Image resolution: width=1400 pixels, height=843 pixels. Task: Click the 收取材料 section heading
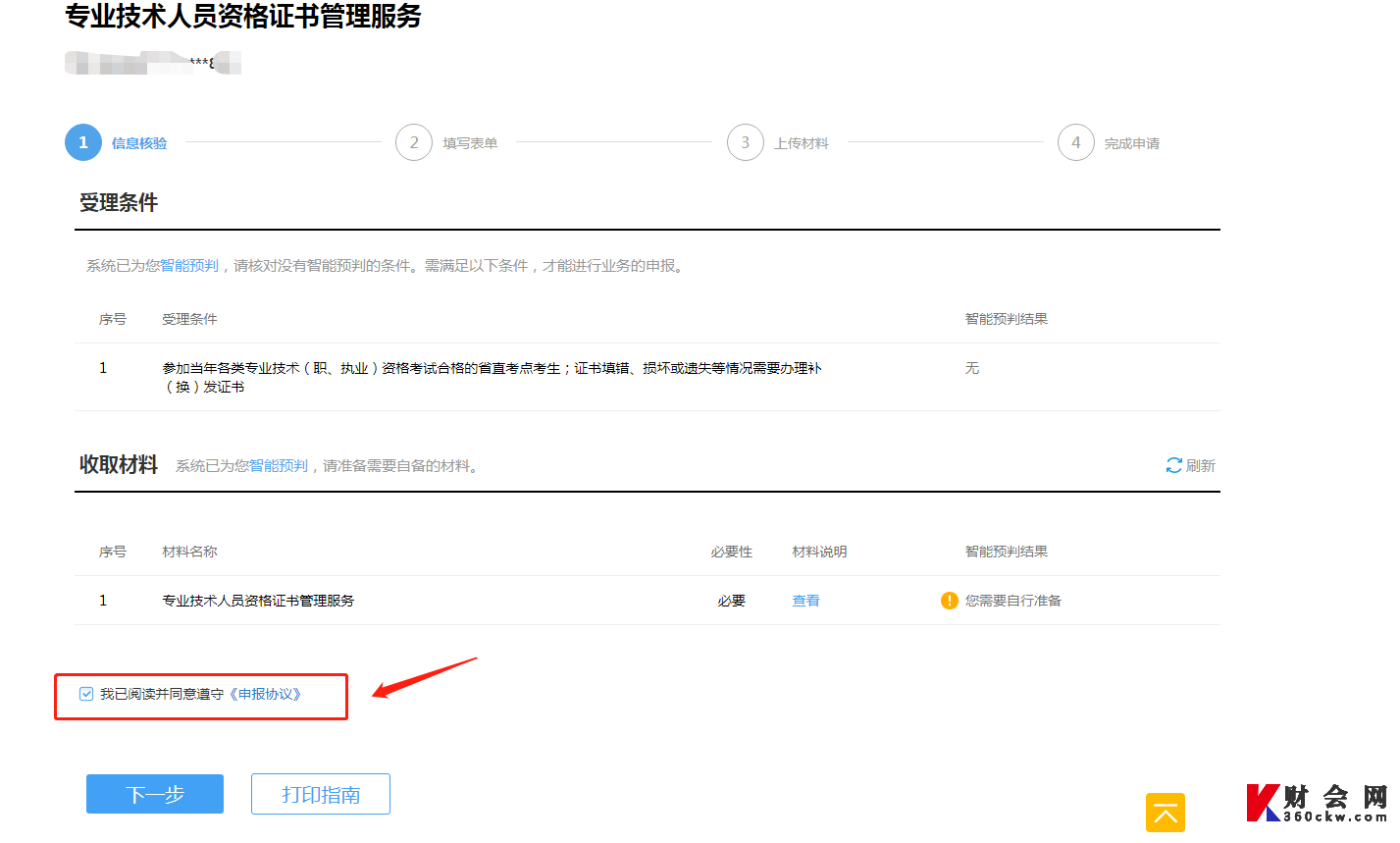coord(119,465)
